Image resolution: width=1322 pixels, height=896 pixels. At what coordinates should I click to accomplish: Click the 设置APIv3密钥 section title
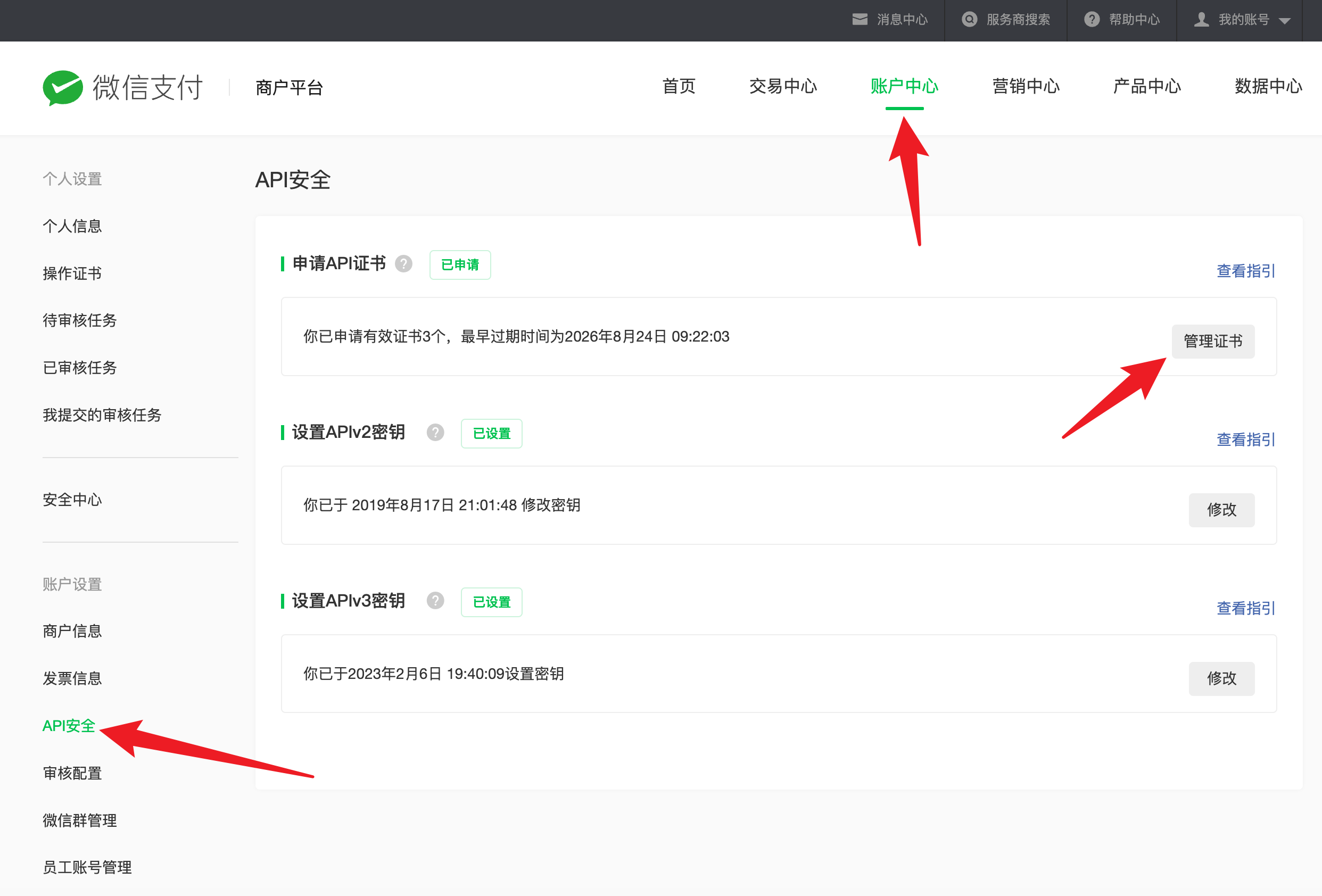tap(349, 601)
